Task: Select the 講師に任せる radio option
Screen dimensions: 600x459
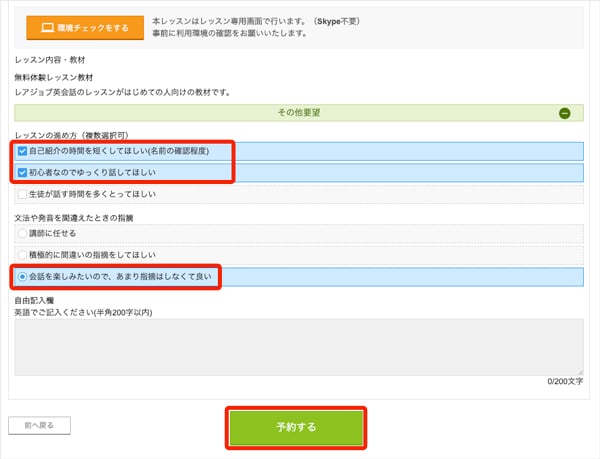Action: [x=23, y=233]
